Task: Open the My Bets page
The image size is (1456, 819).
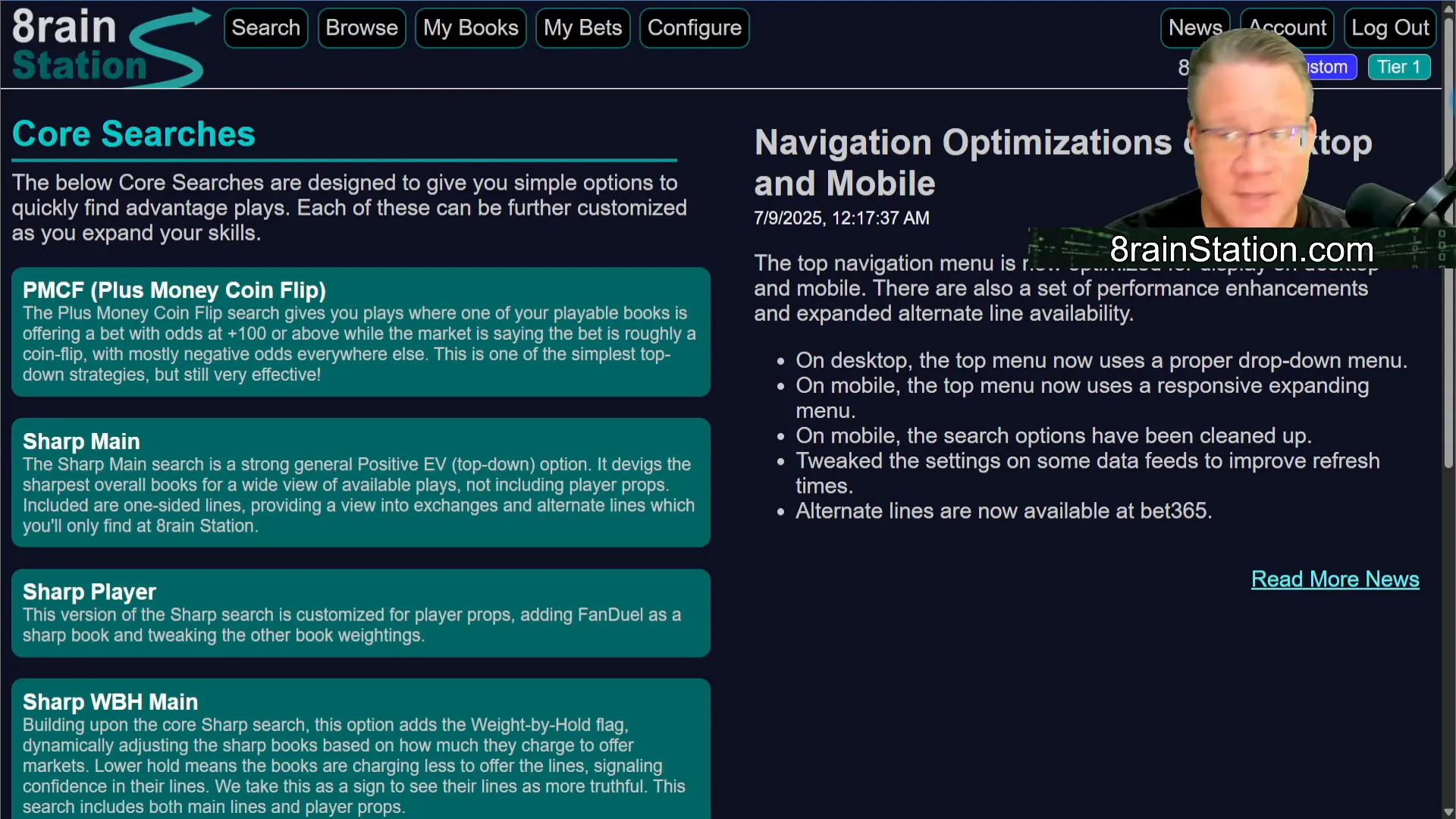Action: pos(582,28)
